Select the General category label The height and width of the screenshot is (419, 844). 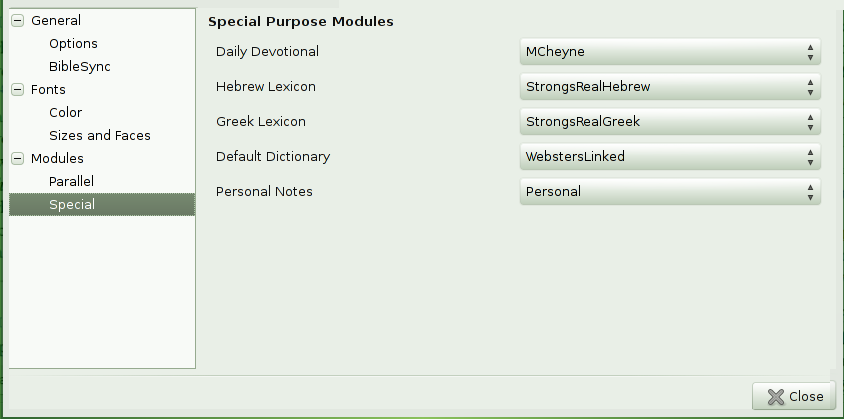56,20
